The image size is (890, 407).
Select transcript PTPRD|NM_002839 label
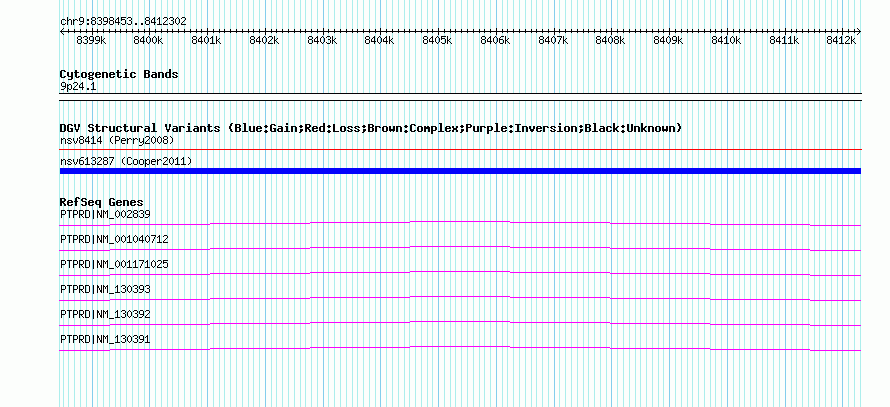tap(105, 215)
